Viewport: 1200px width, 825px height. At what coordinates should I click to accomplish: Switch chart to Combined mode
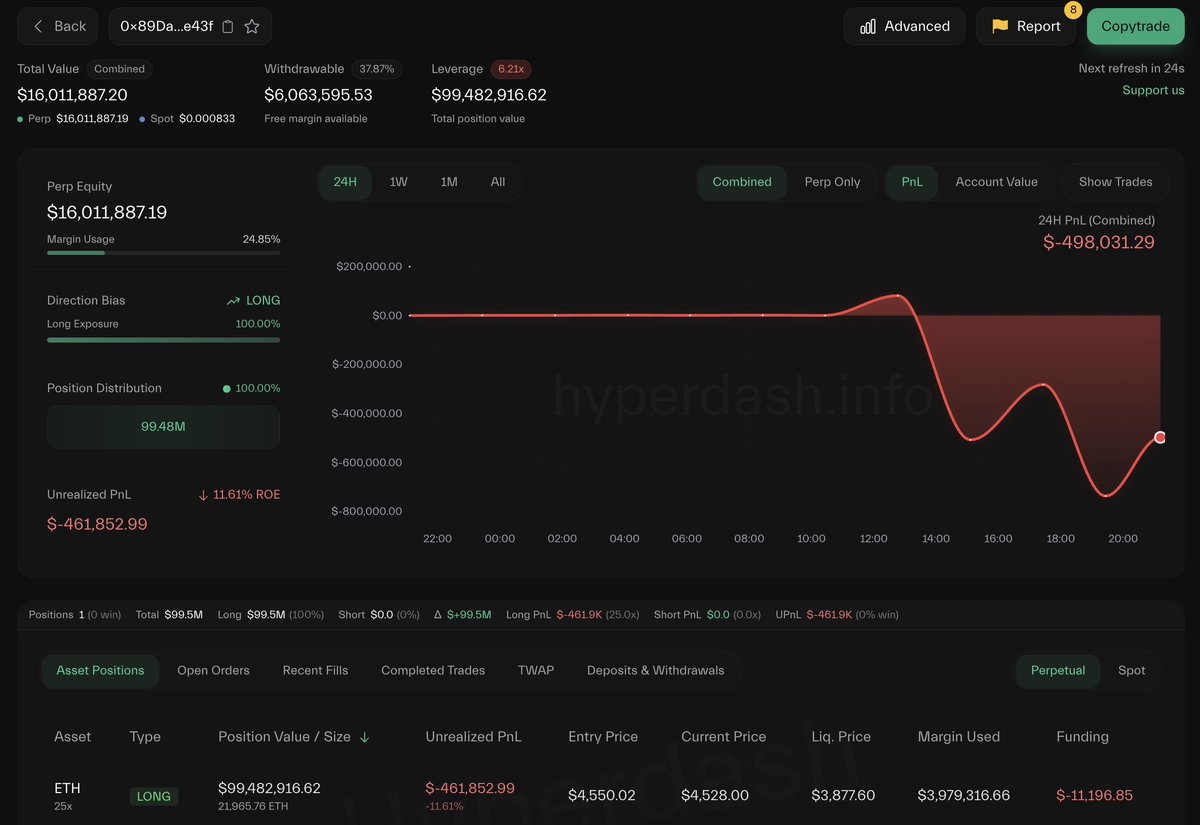742,182
